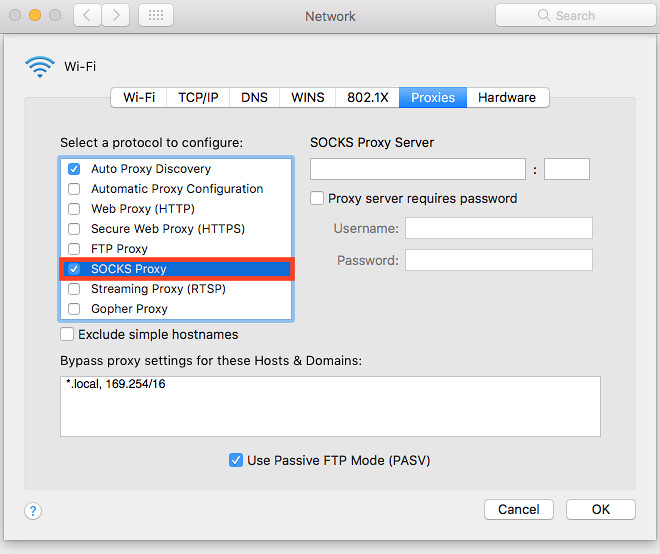Click the magnifier icon in Search
660x554 pixels.
coord(543,16)
